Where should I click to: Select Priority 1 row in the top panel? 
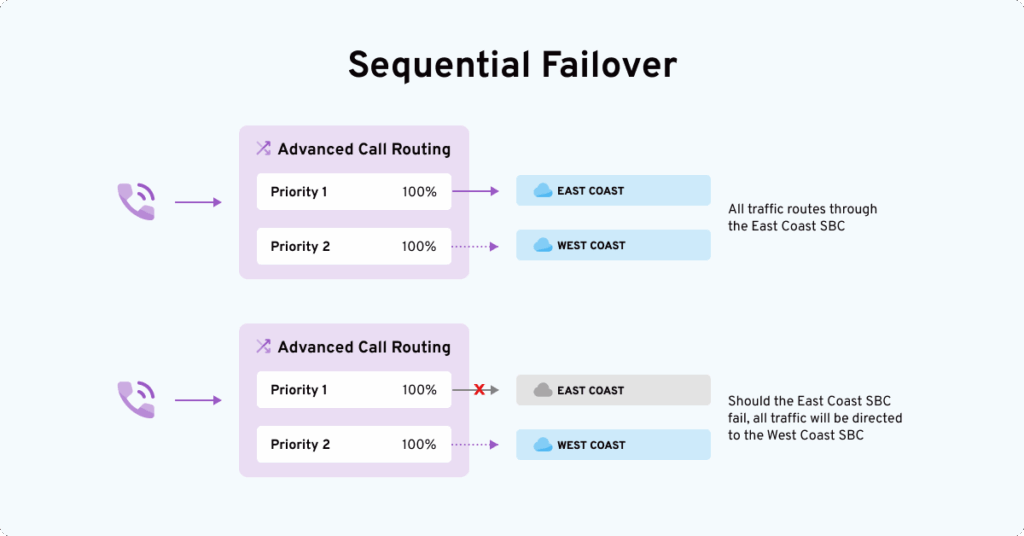[353, 191]
